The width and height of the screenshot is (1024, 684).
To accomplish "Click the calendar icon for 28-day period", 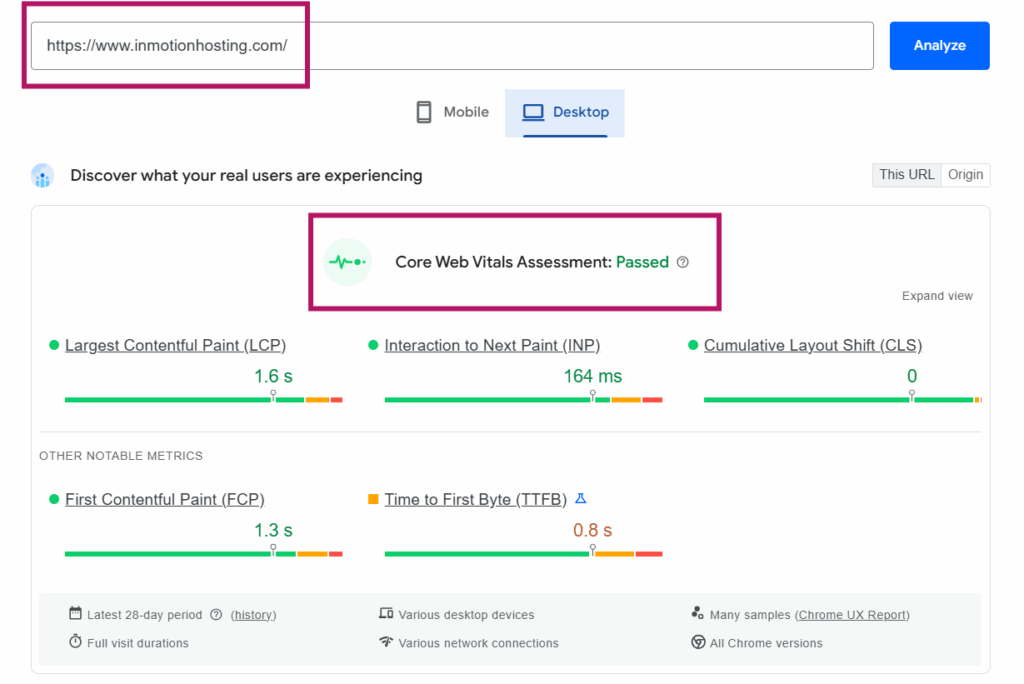I will [x=75, y=614].
